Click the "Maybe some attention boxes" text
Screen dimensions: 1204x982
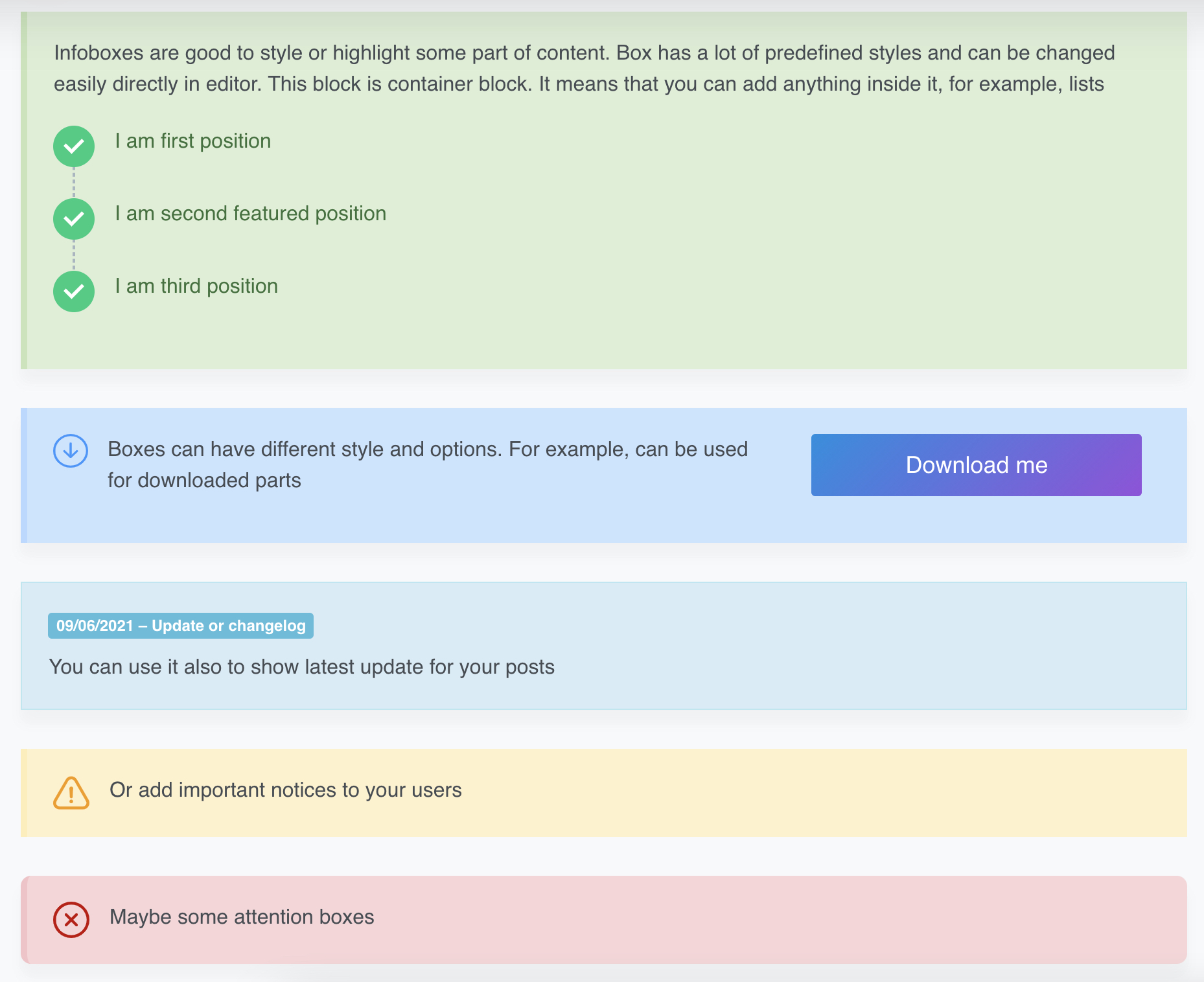(x=242, y=917)
